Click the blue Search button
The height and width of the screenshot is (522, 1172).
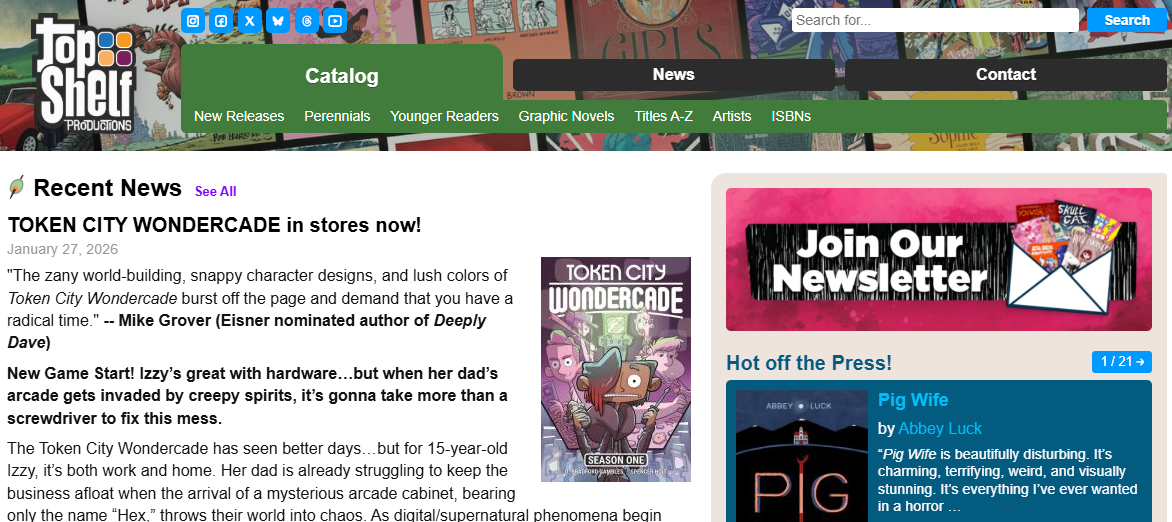coord(1126,20)
